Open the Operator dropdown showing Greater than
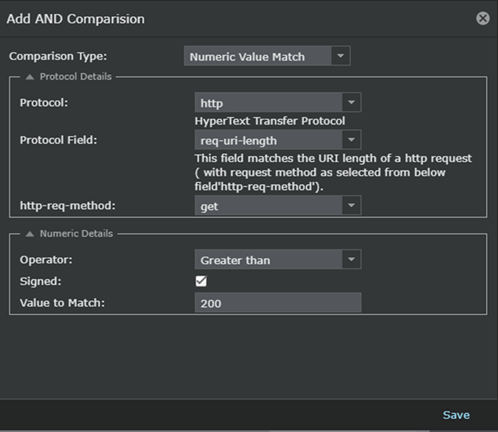The image size is (498, 432). pos(278,259)
